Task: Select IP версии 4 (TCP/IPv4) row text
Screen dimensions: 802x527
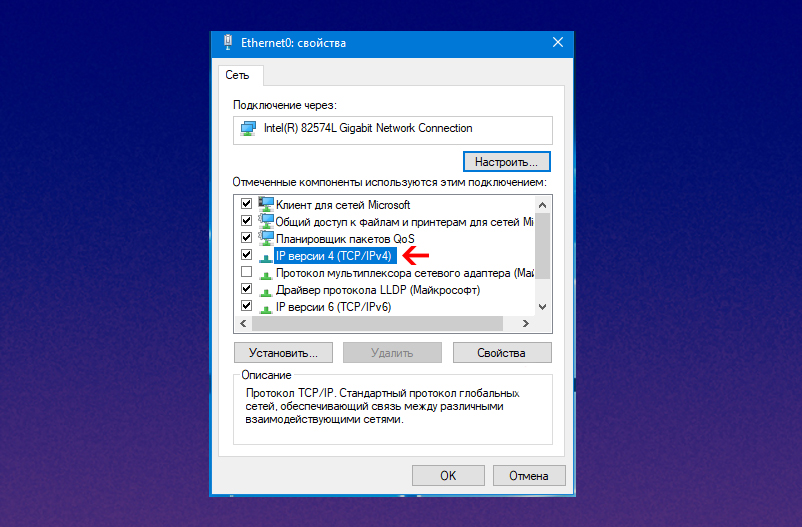Action: pos(334,255)
